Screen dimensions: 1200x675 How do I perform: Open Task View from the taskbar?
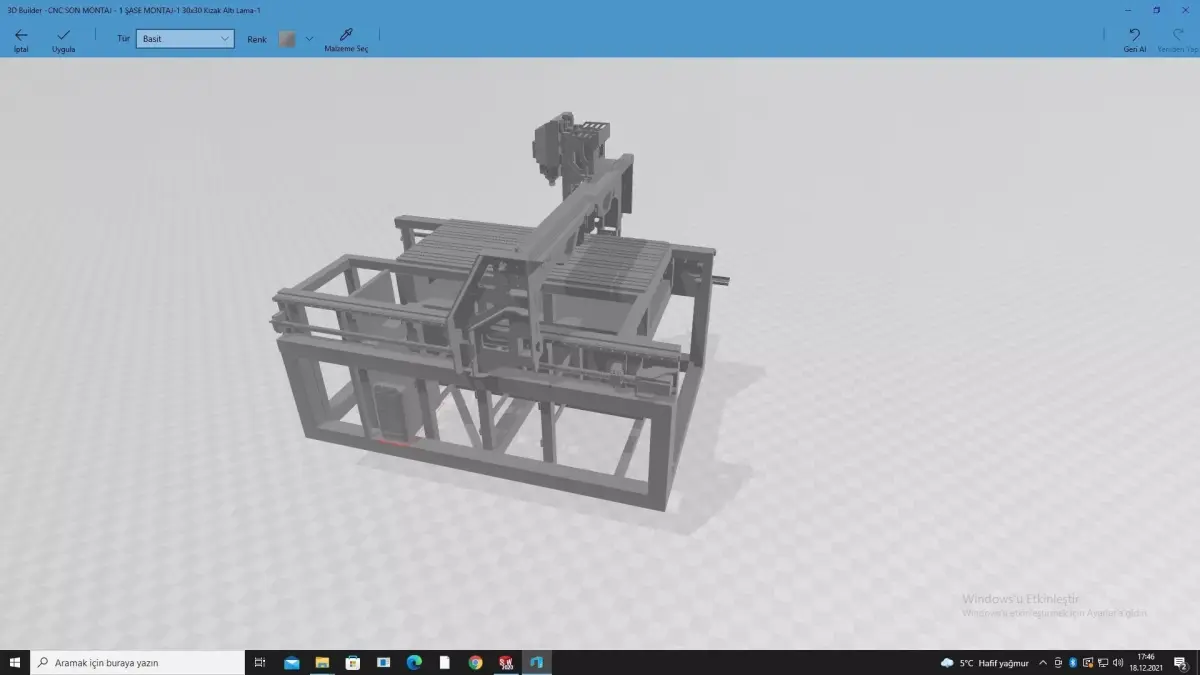pyautogui.click(x=259, y=662)
